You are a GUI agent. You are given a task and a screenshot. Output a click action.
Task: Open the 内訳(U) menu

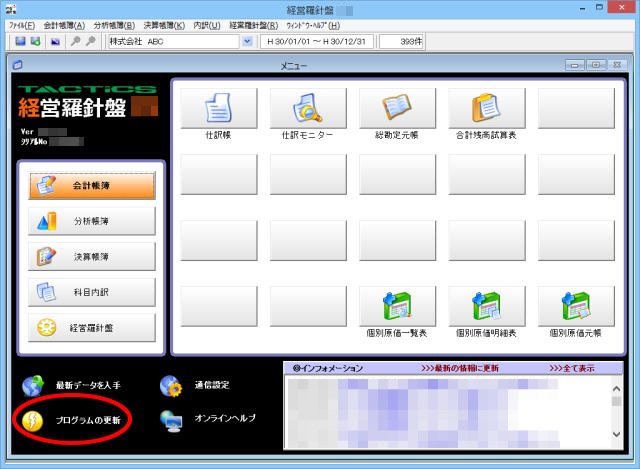[x=207, y=25]
